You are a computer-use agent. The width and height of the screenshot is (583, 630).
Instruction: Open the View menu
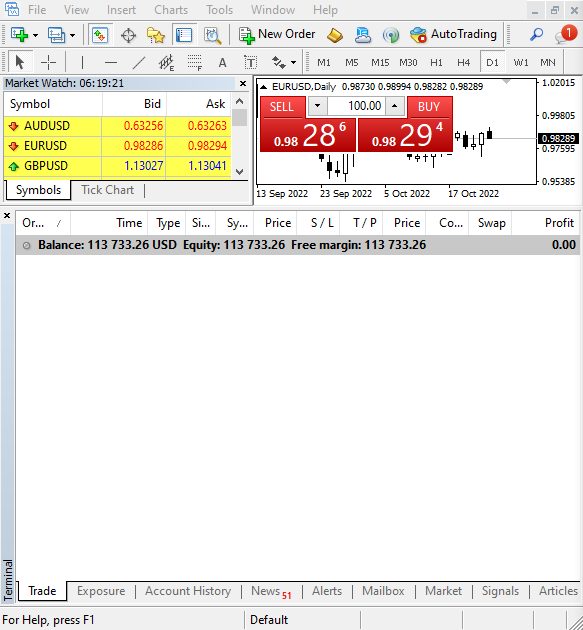[x=76, y=10]
